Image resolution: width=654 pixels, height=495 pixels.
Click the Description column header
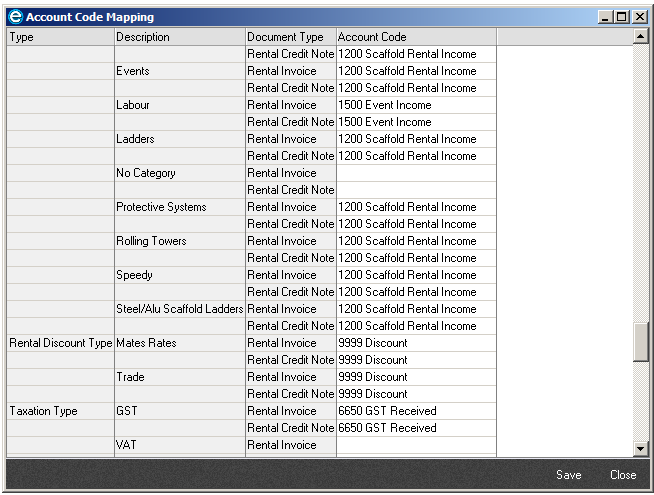click(x=180, y=37)
